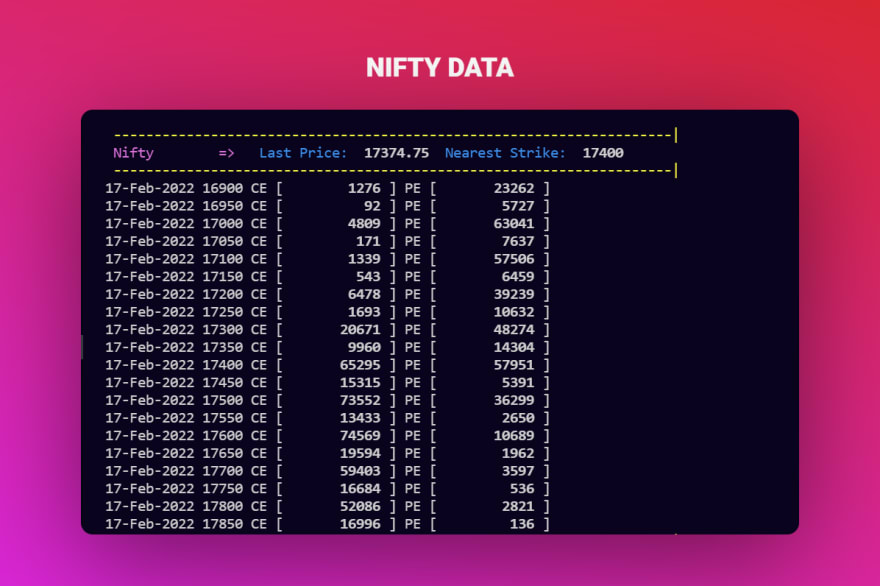Select strike price 16900 in first row
Screen dimensions: 880x586
point(223,189)
